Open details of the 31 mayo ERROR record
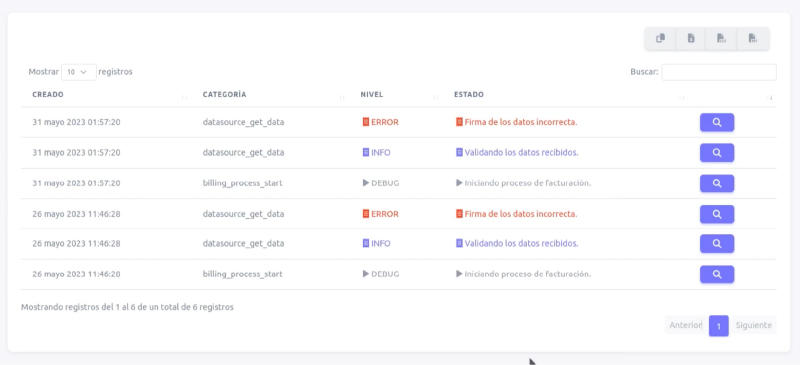 pos(717,123)
